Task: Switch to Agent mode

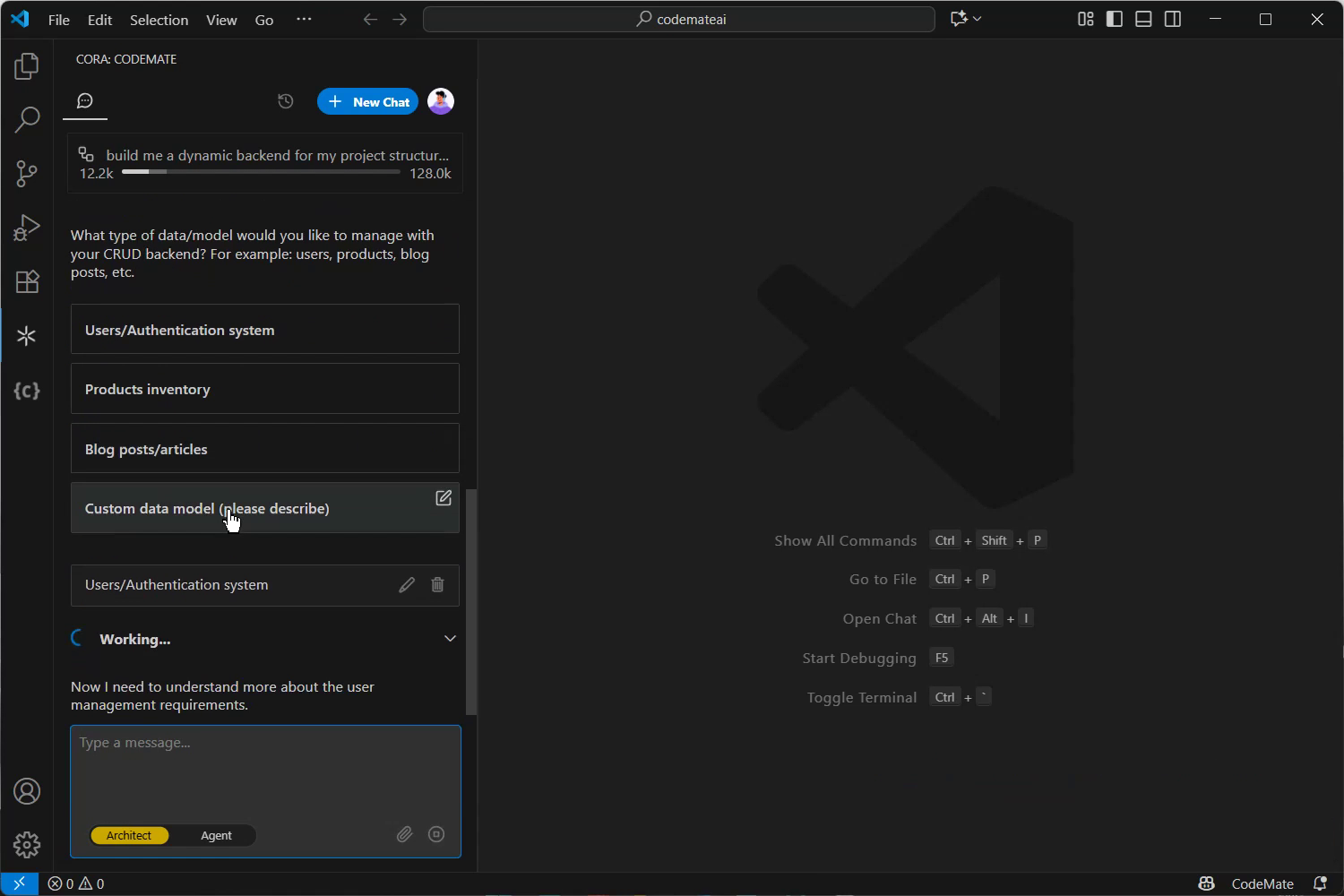Action: click(x=216, y=835)
